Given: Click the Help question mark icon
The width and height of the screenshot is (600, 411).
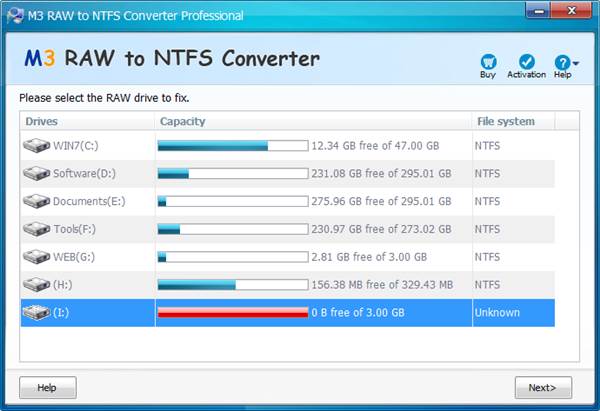Looking at the screenshot, I should coord(562,62).
